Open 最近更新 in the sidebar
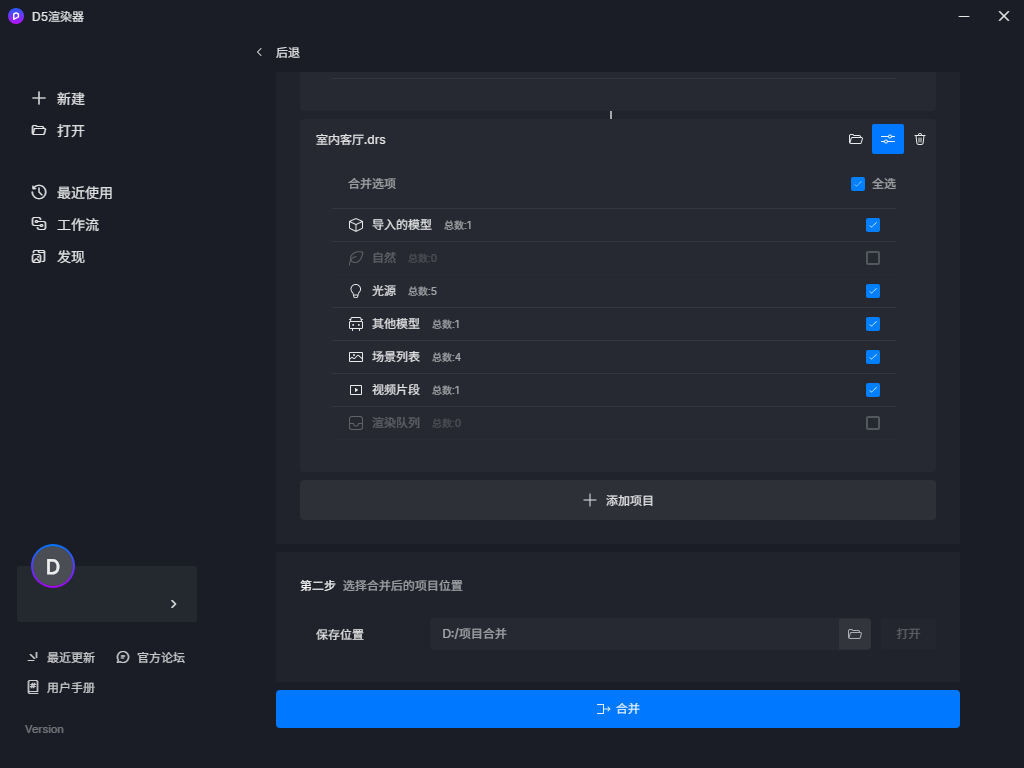1024x768 pixels. 61,657
